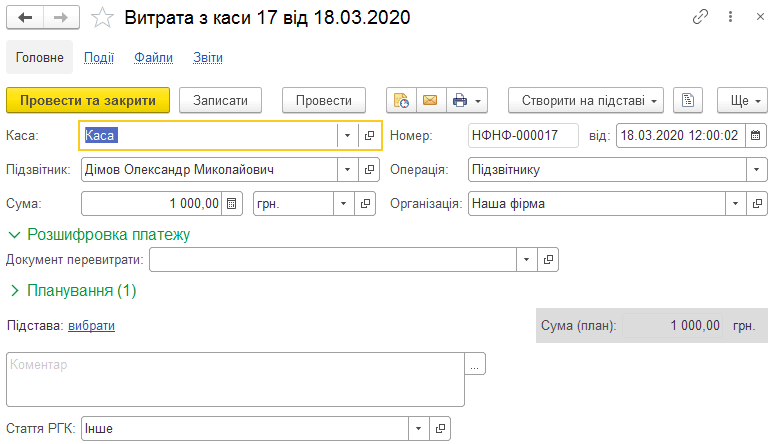Open the Сума calculator icon

(232, 203)
